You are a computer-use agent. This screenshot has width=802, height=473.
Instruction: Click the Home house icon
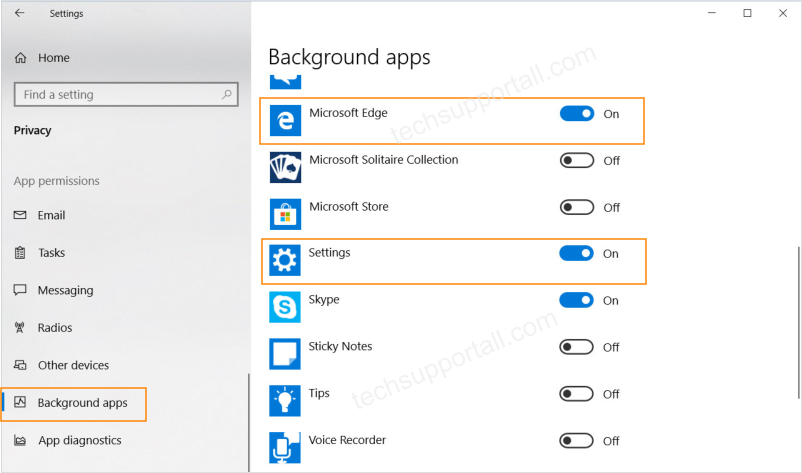[x=20, y=58]
